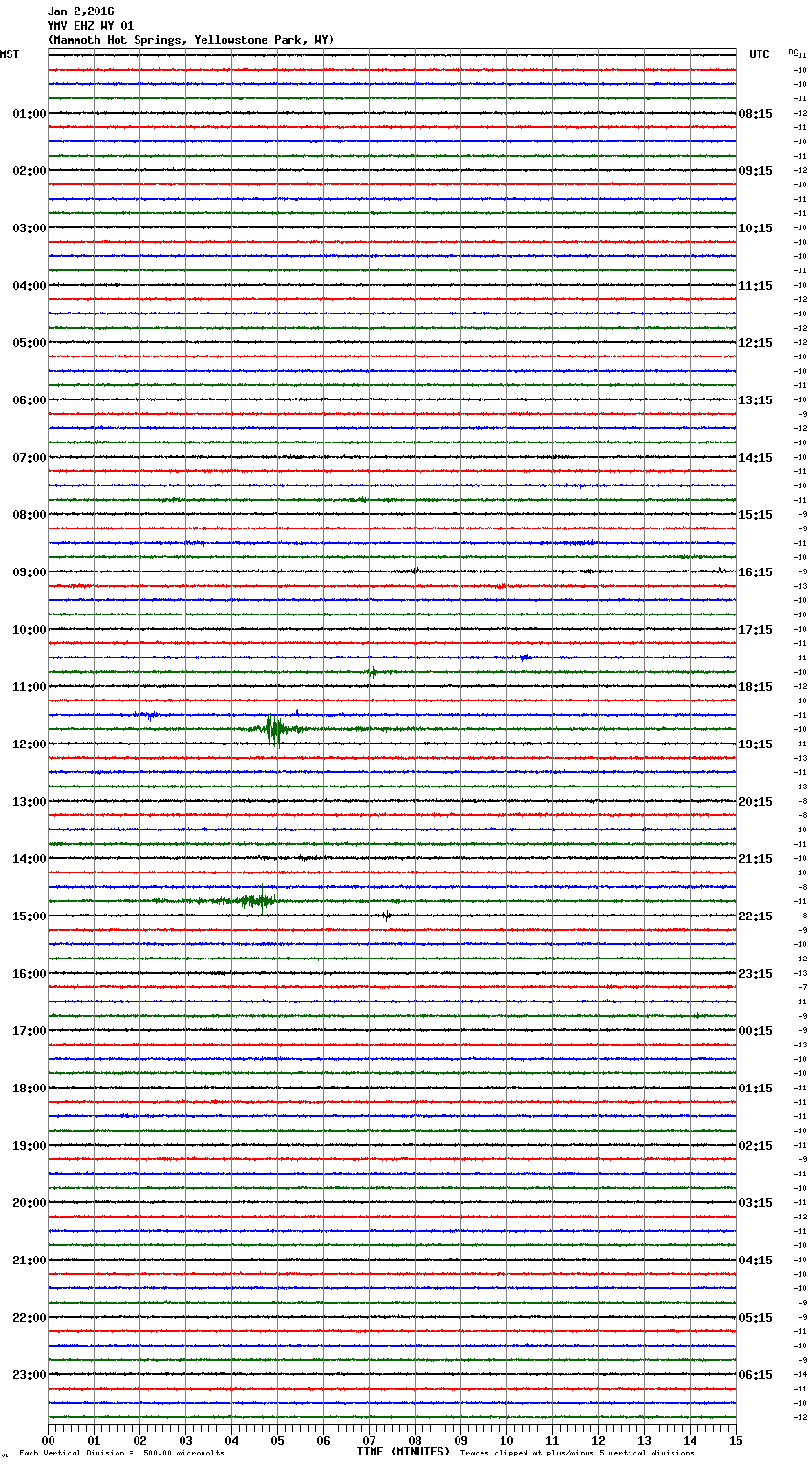Select the '01:00' MST hour label
The image size is (812, 1466).
[29, 114]
